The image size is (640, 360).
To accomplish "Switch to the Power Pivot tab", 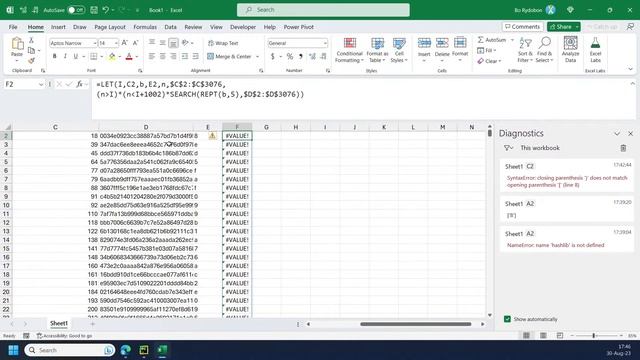I will [298, 27].
